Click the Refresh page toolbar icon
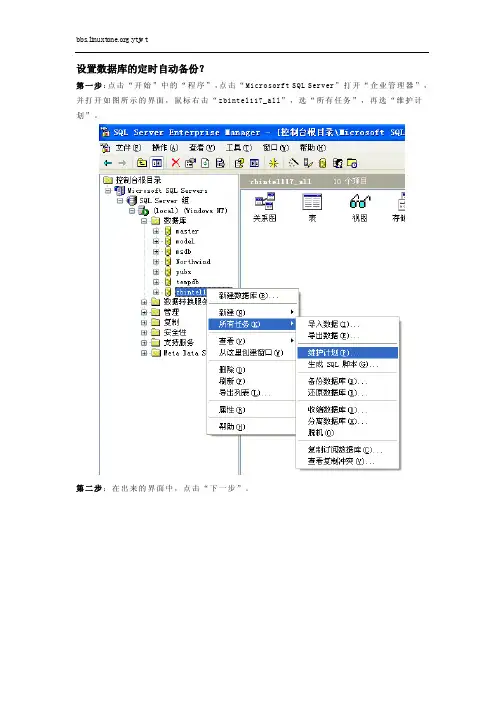The image size is (504, 713). click(205, 163)
